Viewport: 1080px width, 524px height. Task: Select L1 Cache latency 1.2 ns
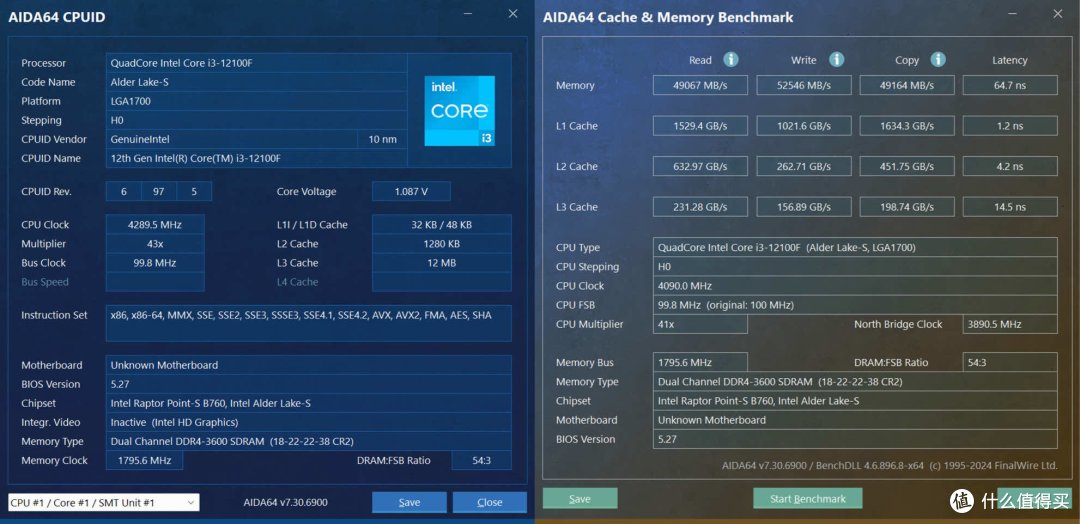(x=1010, y=126)
